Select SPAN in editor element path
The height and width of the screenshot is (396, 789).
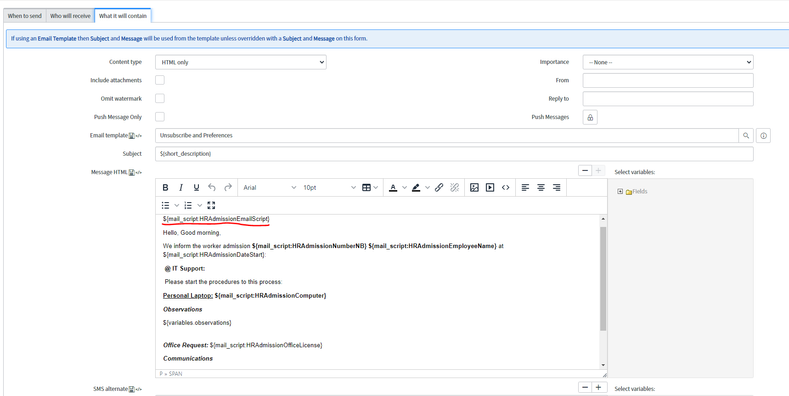[175, 374]
